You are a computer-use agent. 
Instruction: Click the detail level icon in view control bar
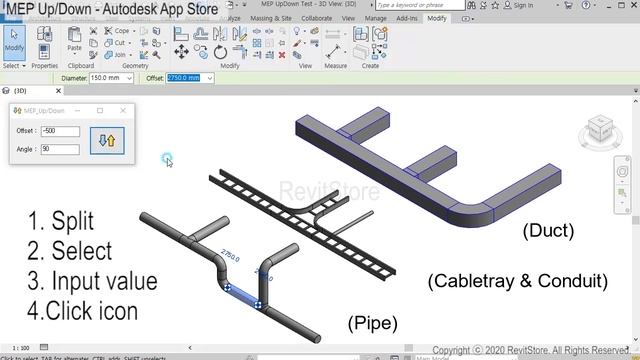click(x=44, y=347)
